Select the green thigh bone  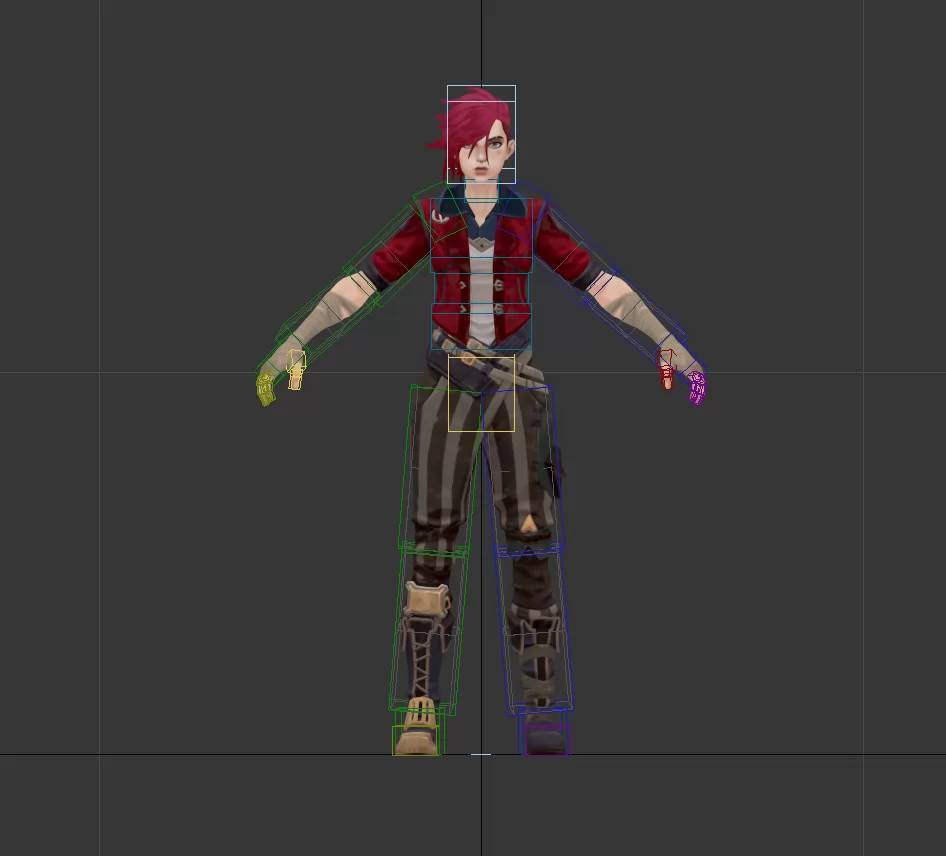[440, 468]
